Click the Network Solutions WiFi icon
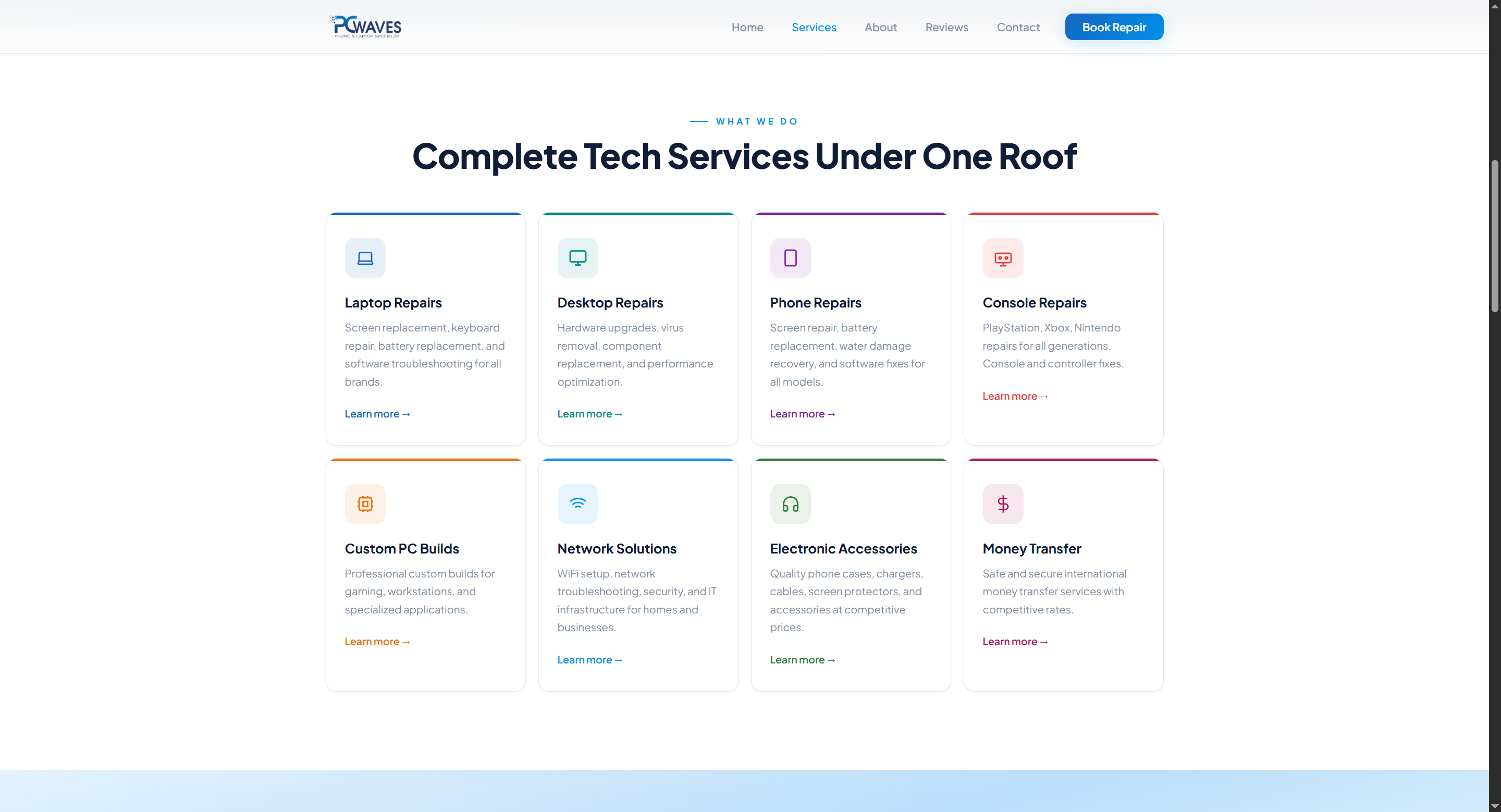 click(x=577, y=503)
